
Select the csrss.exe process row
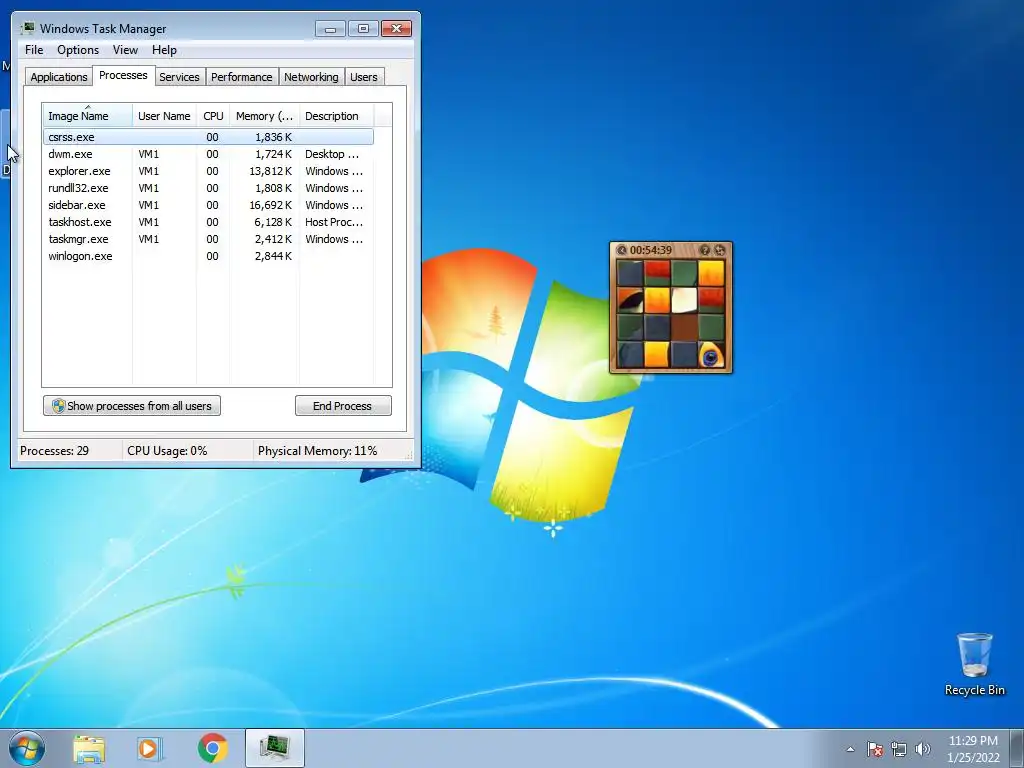pos(208,137)
